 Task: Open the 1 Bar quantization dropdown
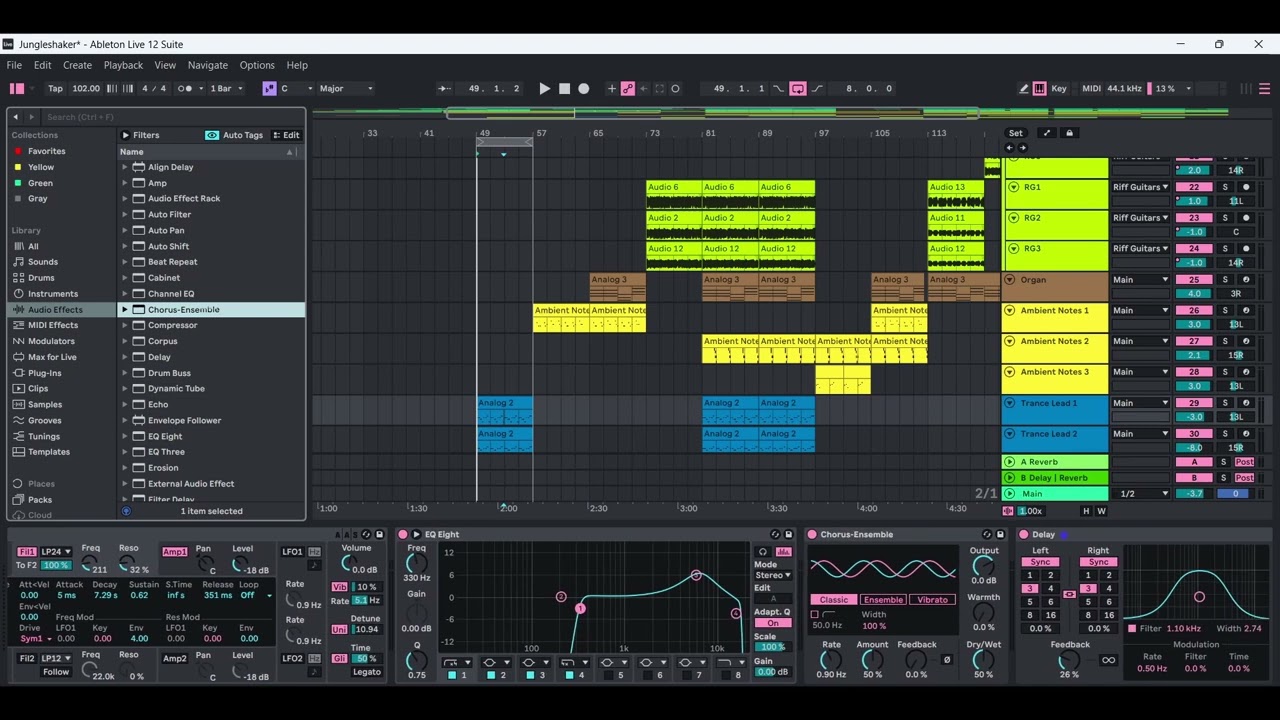tap(227, 88)
